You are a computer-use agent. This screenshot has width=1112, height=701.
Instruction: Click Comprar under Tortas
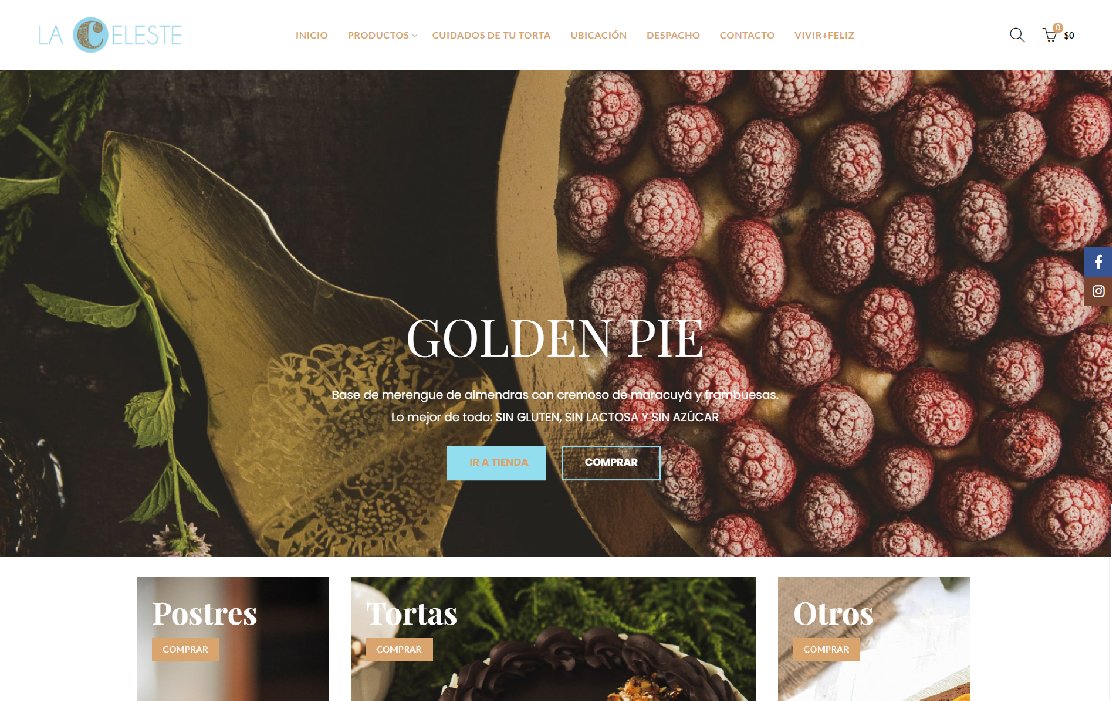[399, 649]
